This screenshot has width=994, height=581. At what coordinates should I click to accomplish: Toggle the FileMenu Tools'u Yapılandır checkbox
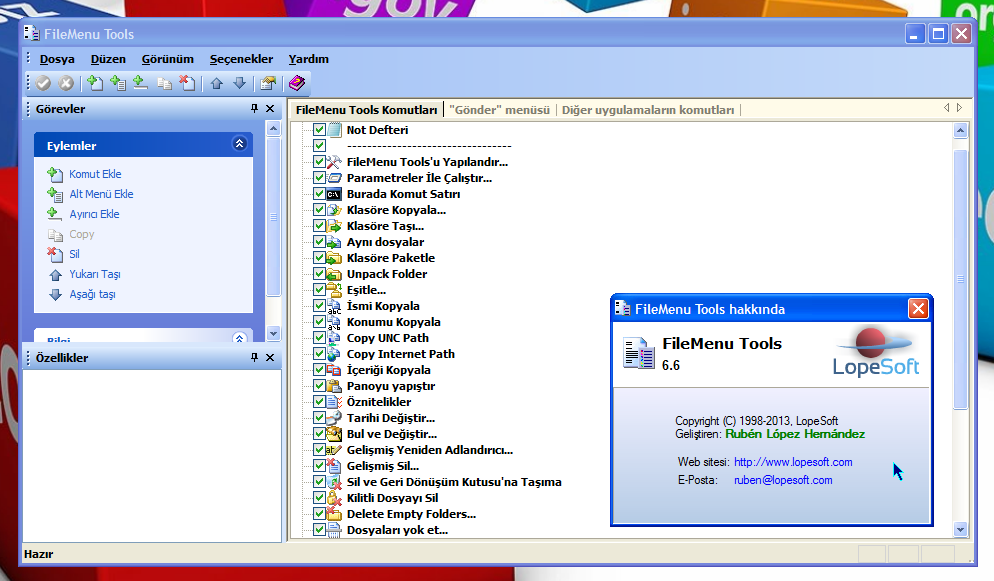pyautogui.click(x=320, y=162)
